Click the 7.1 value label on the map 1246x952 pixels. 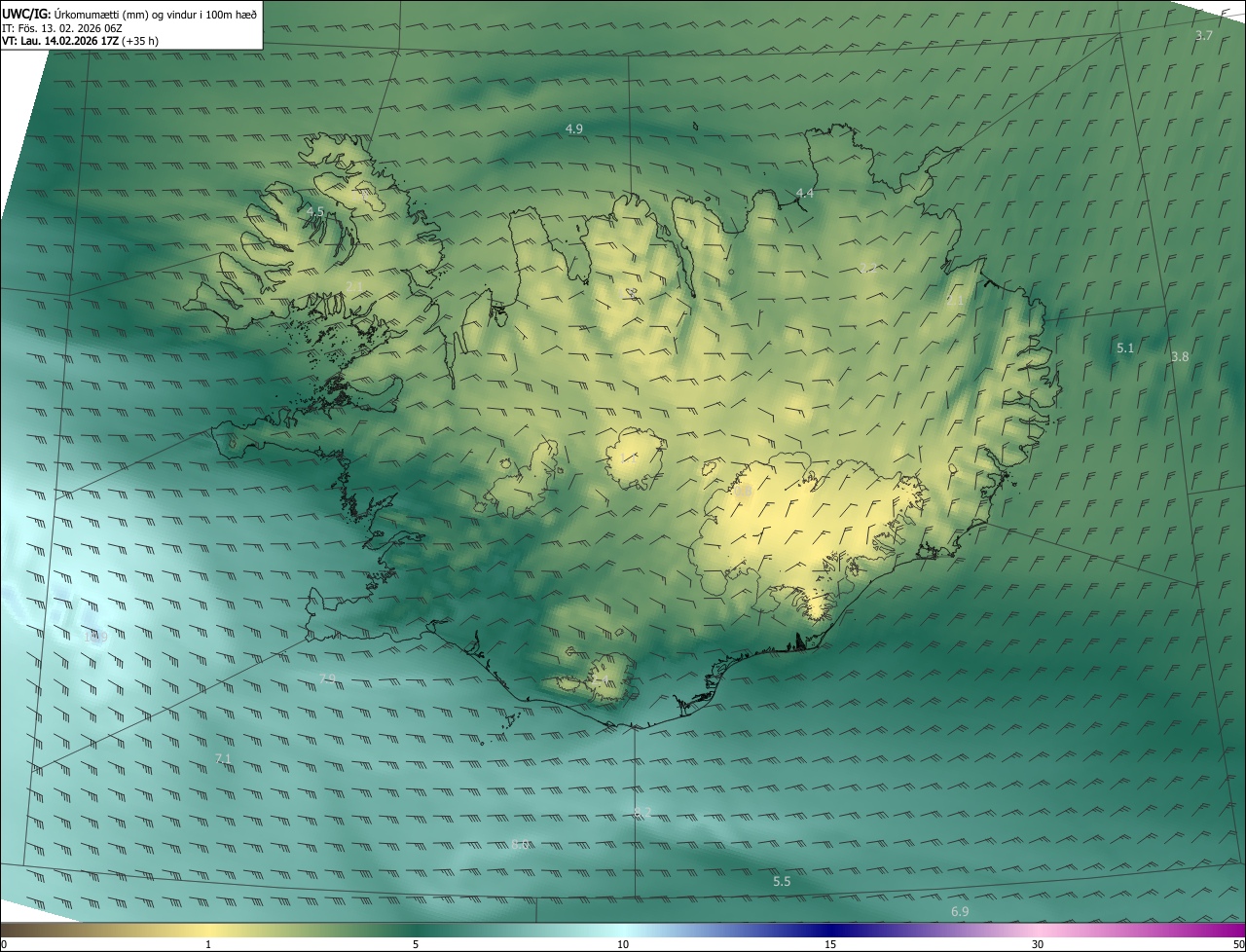tap(223, 757)
